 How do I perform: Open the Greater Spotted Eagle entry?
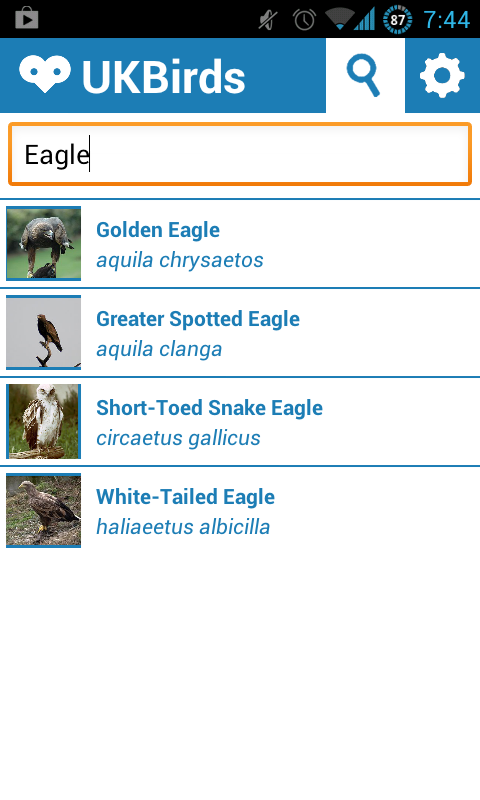[240, 333]
